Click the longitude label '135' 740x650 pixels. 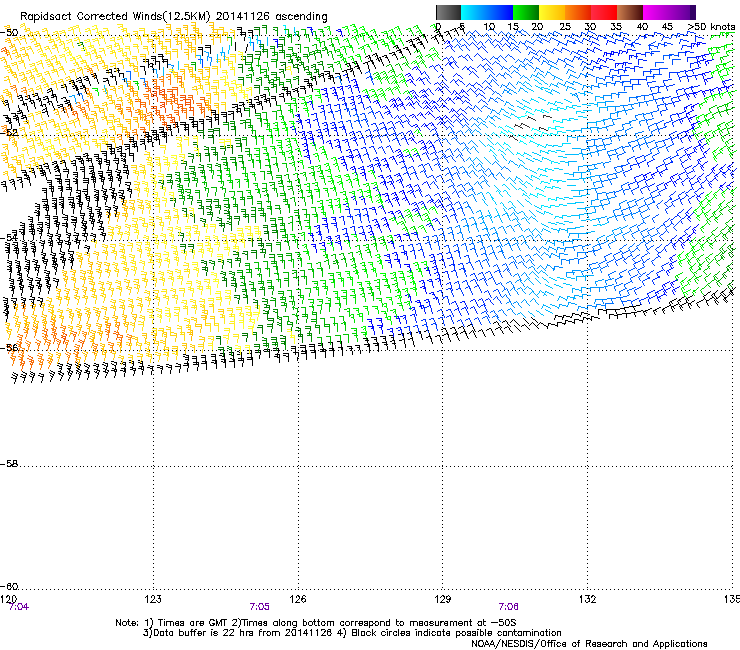[732, 599]
